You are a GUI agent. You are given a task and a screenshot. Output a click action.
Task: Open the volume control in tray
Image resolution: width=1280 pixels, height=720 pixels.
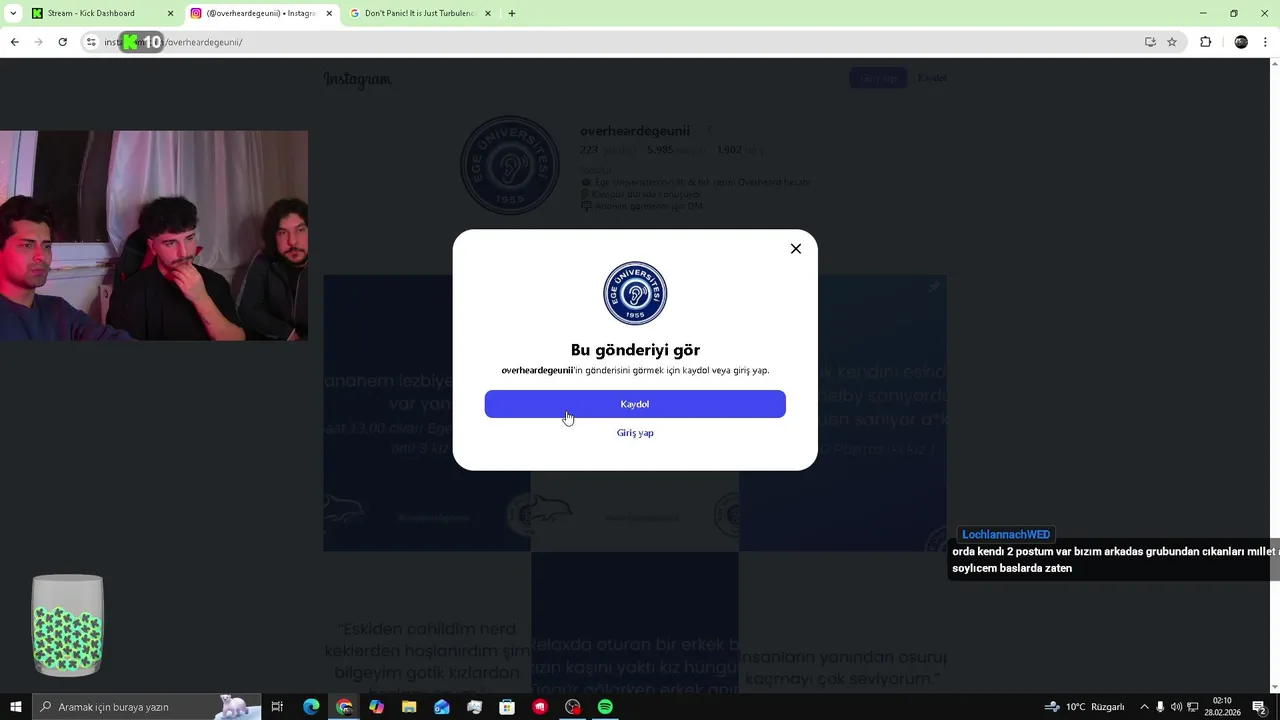coord(1176,707)
